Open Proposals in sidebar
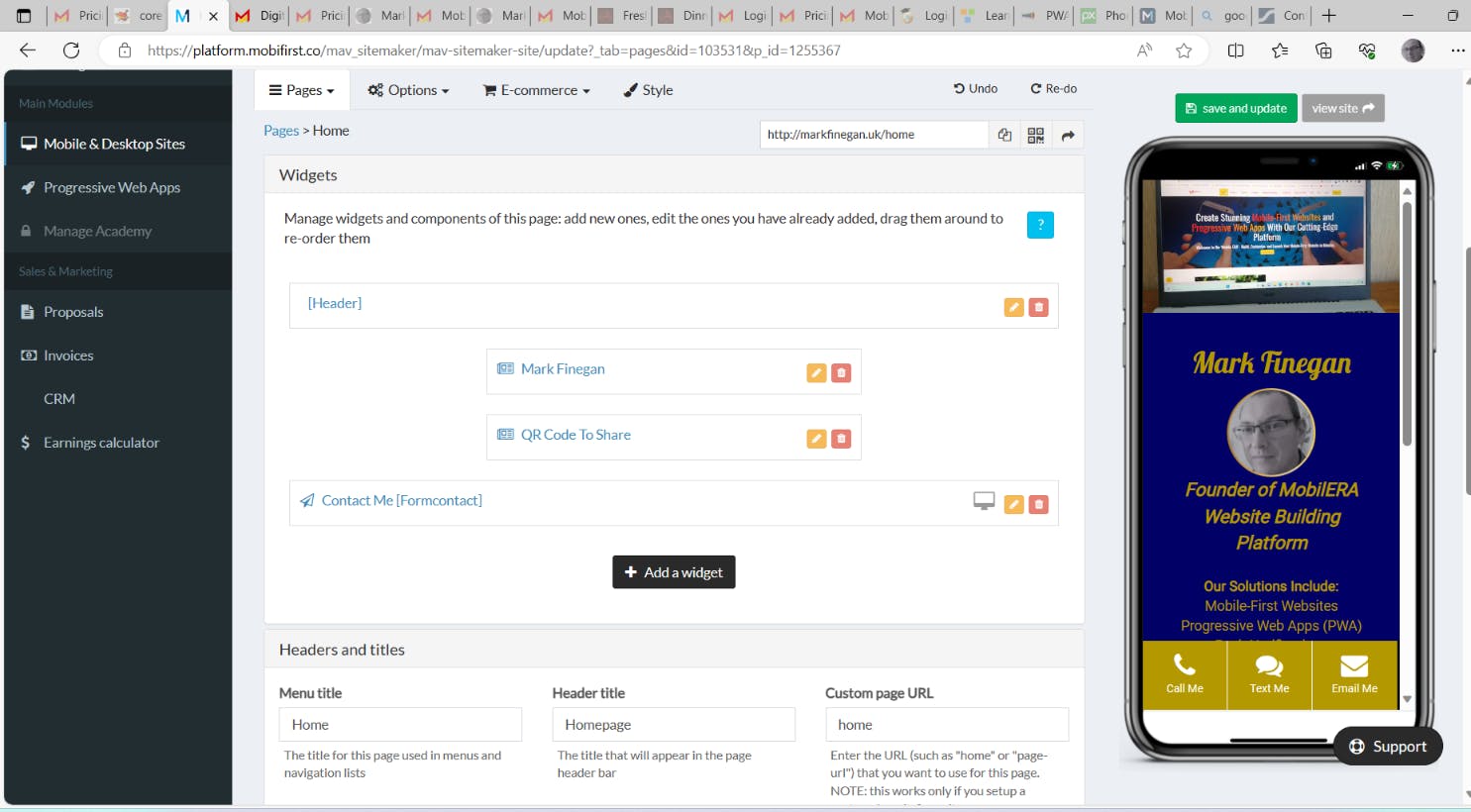 (x=118, y=312)
